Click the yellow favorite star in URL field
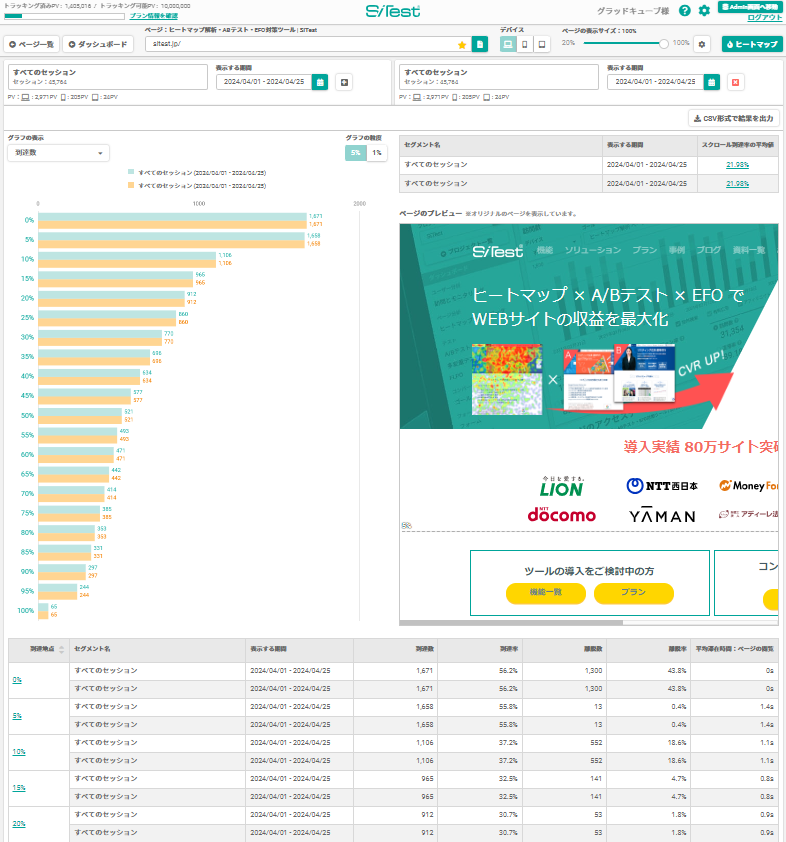This screenshot has width=786, height=842. pos(462,45)
